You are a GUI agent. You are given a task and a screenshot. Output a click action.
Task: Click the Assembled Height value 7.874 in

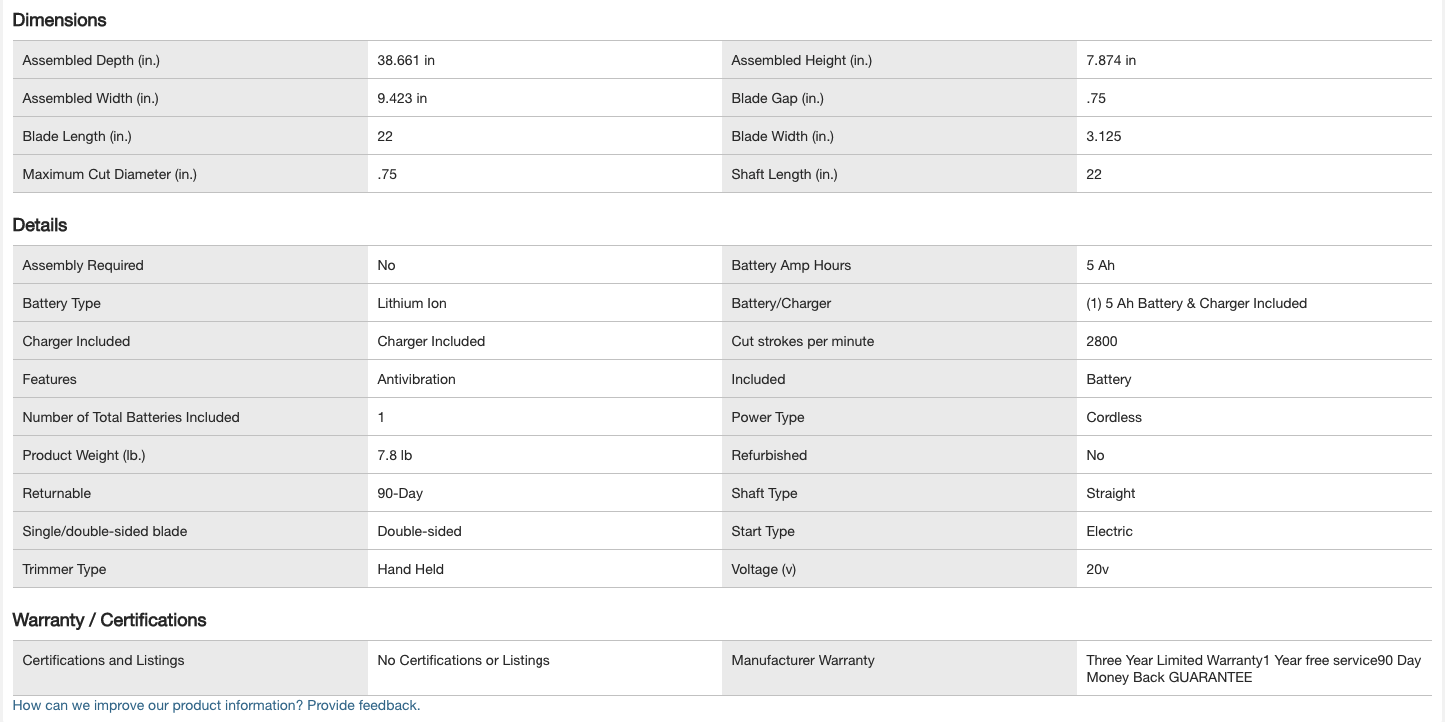click(x=1111, y=60)
